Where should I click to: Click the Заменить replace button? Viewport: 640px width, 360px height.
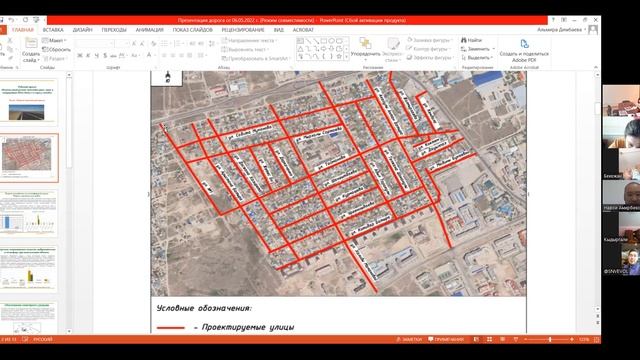(477, 49)
